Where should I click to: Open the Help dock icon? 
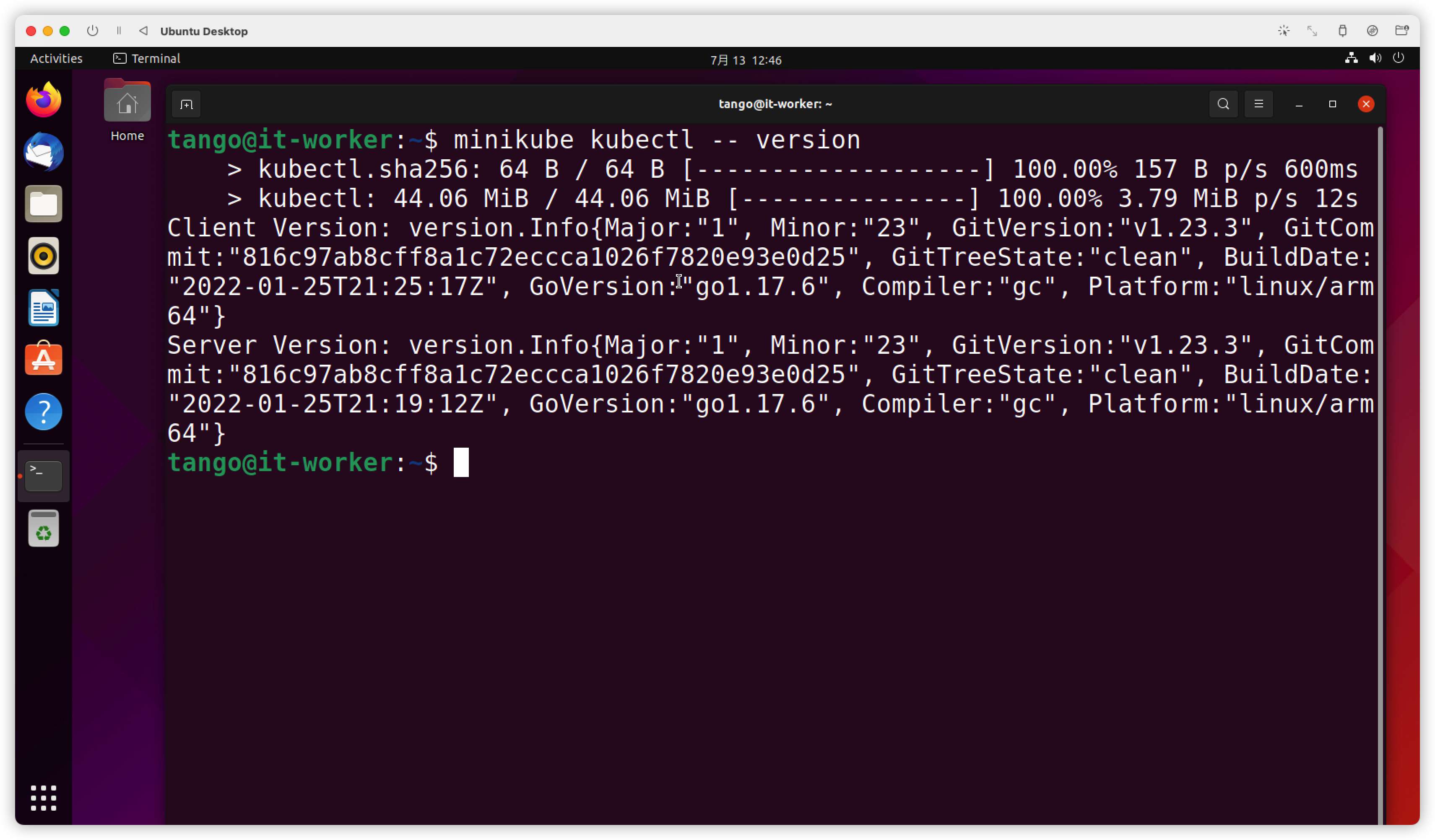[44, 412]
